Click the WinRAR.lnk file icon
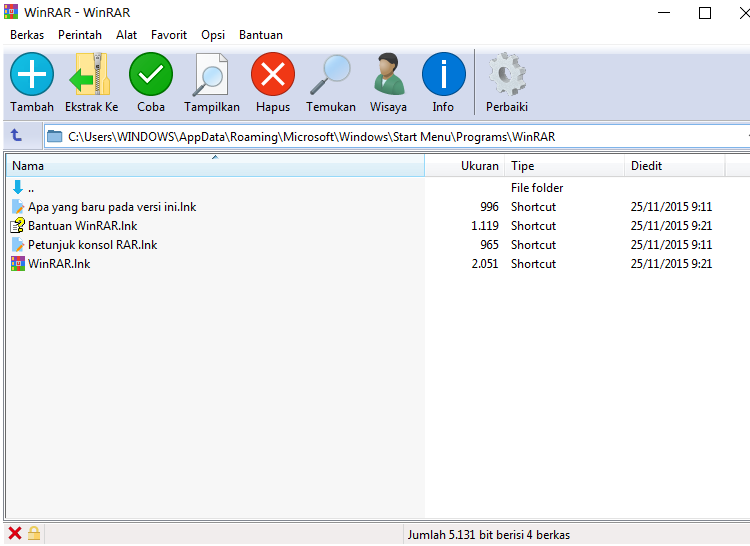 click(18, 263)
